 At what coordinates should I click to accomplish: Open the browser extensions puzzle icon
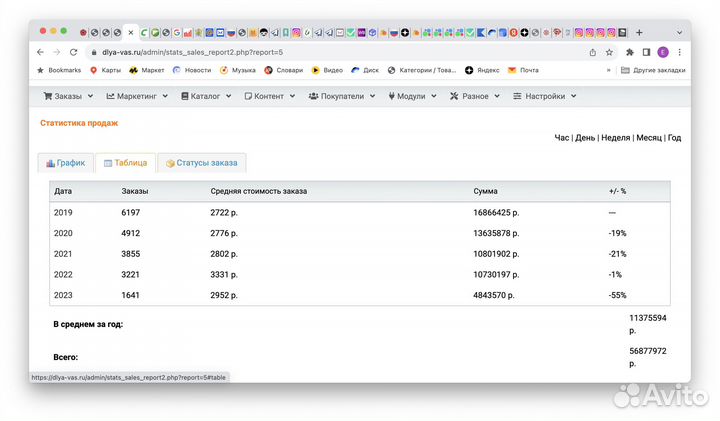630,52
